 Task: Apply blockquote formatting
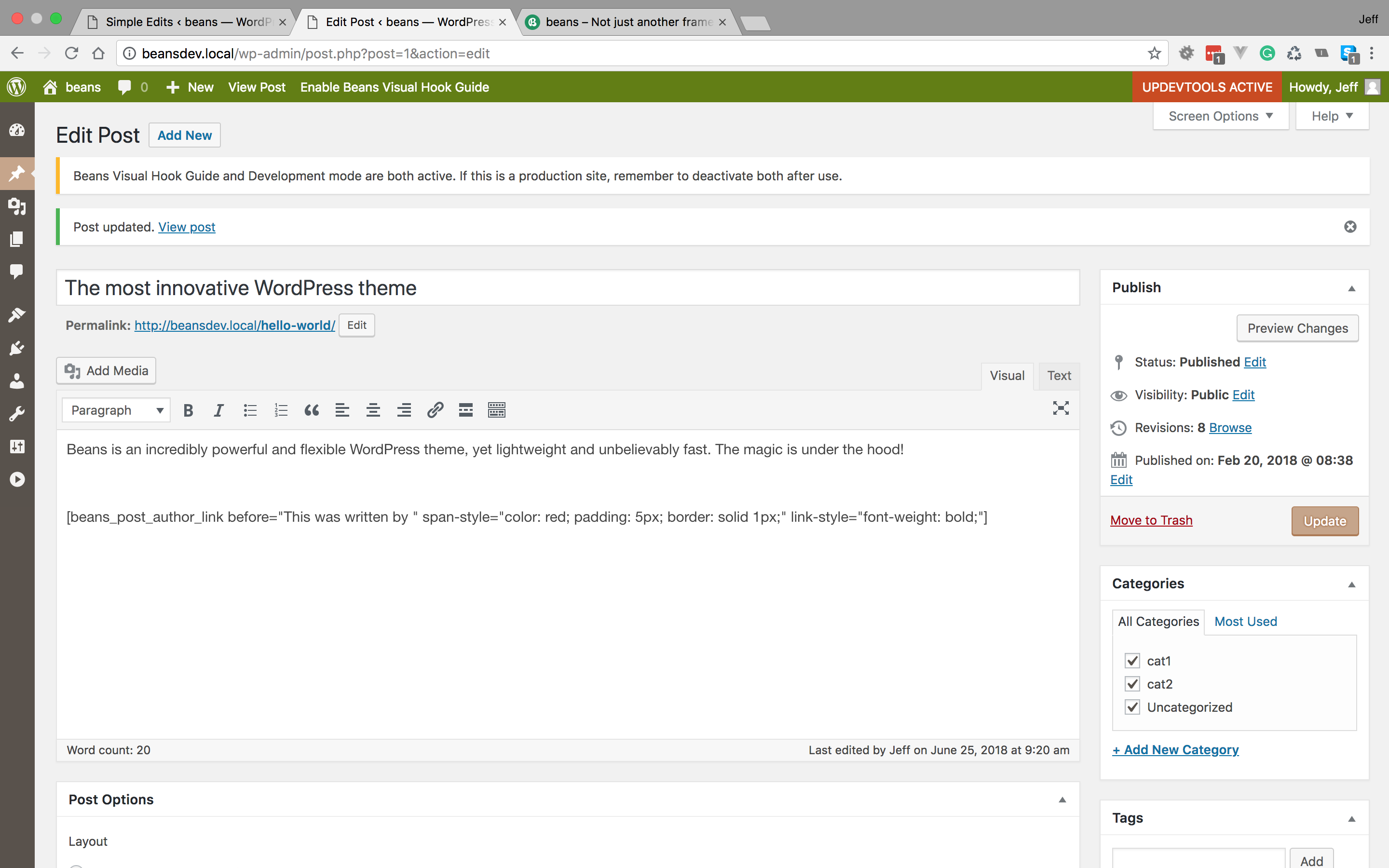tap(312, 410)
